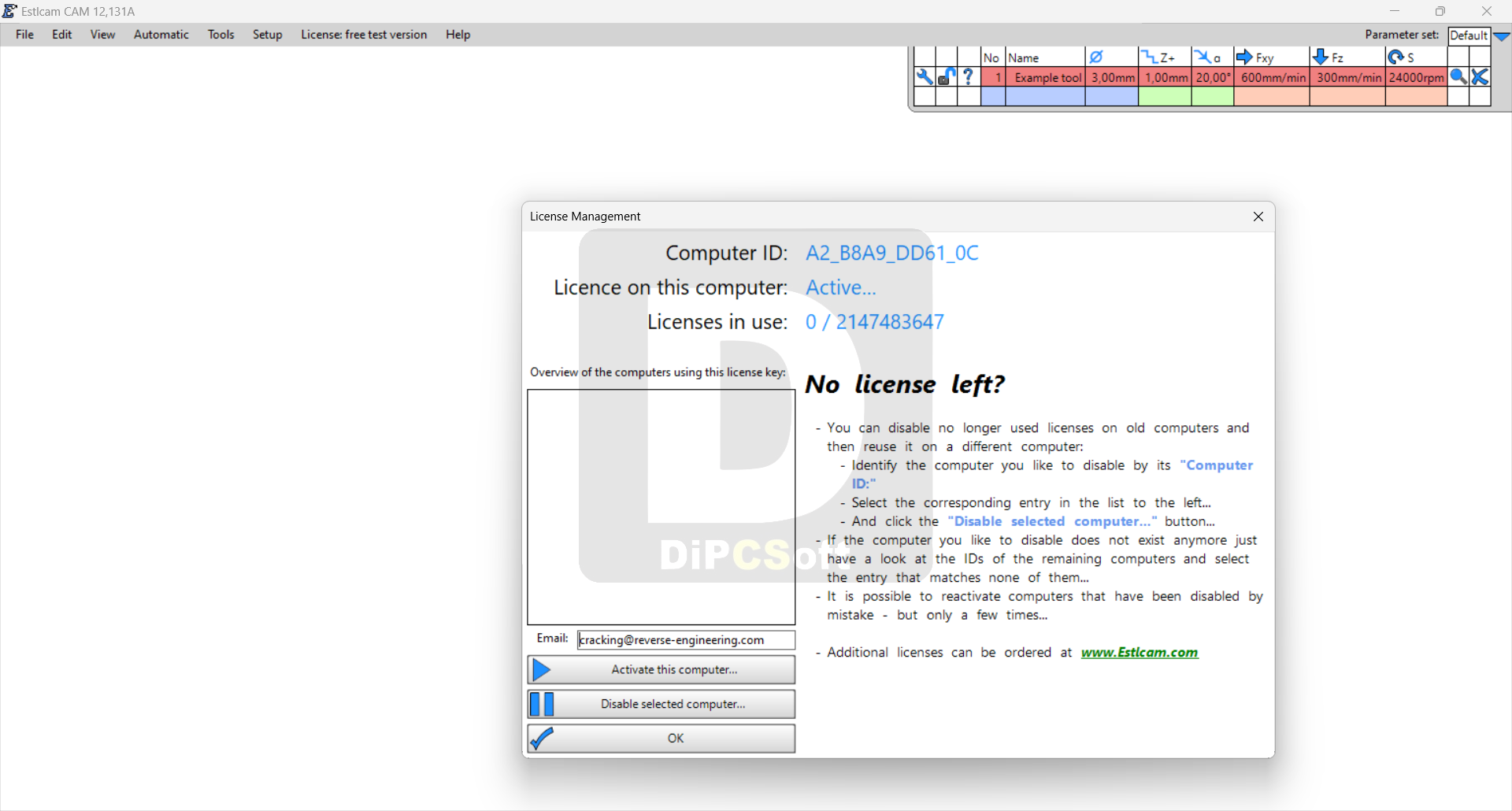
Task: Click tool number 1 cell
Action: point(994,77)
